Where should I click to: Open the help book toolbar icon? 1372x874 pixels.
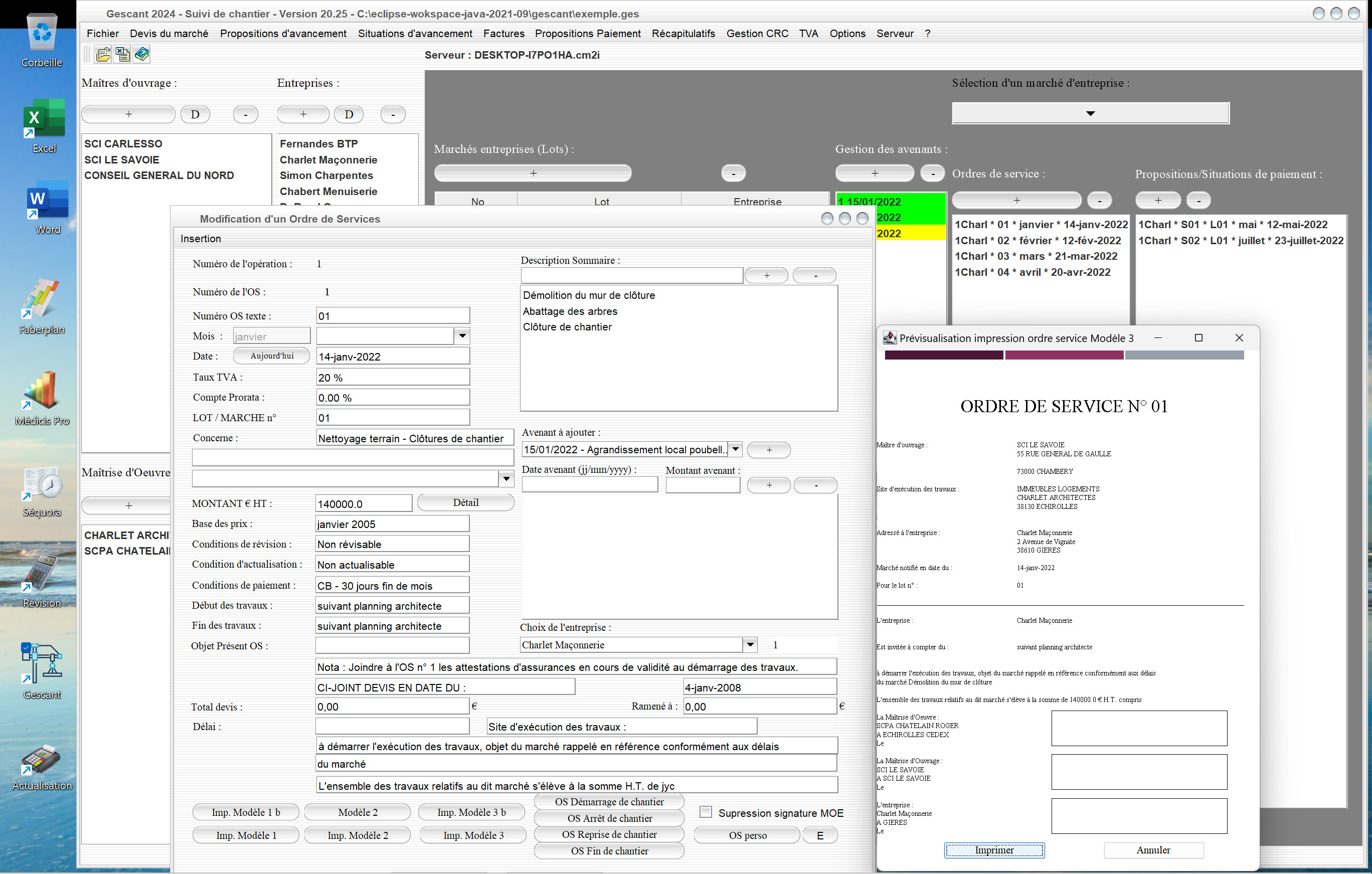(141, 55)
